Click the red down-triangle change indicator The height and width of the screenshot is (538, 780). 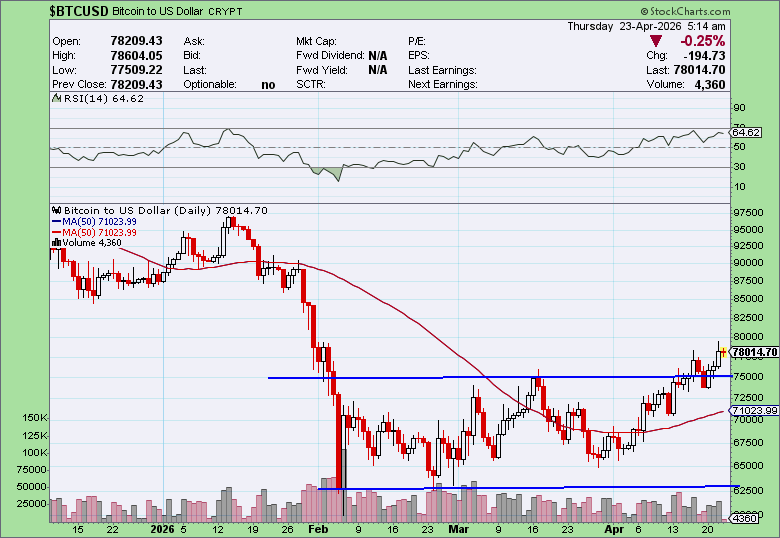click(656, 41)
